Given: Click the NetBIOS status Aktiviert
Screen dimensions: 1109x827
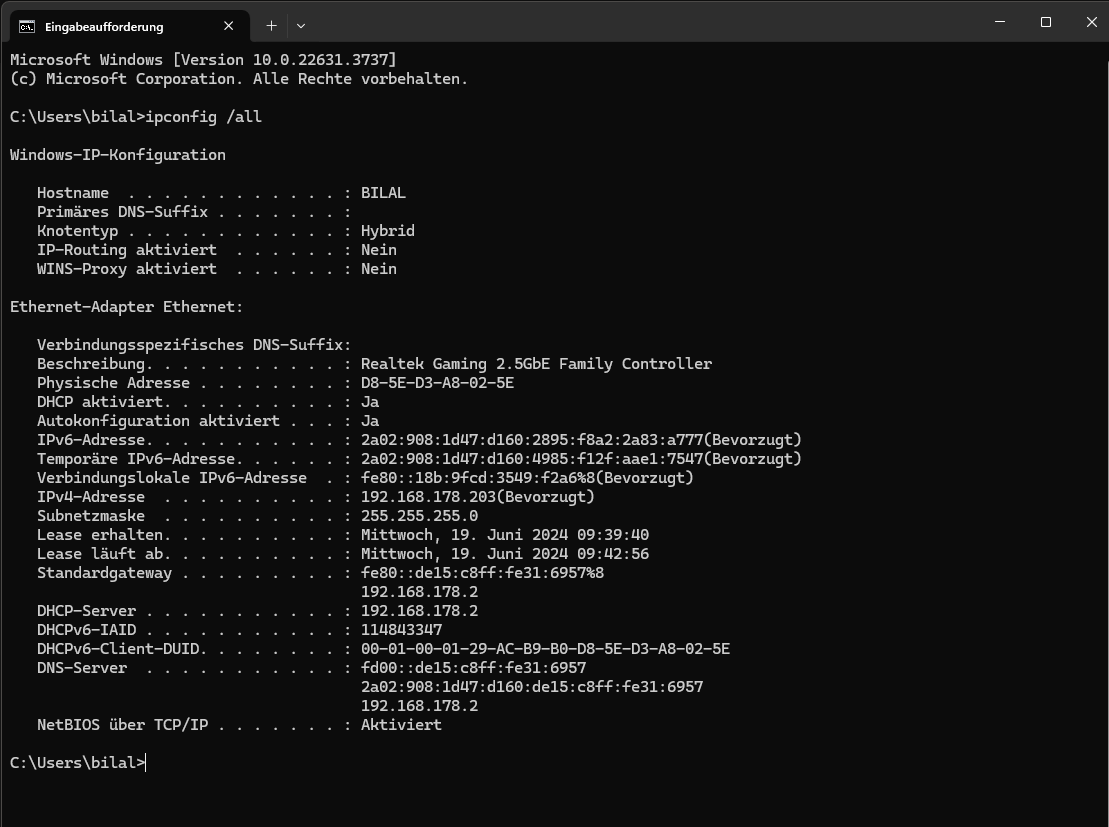Looking at the screenshot, I should (x=401, y=724).
